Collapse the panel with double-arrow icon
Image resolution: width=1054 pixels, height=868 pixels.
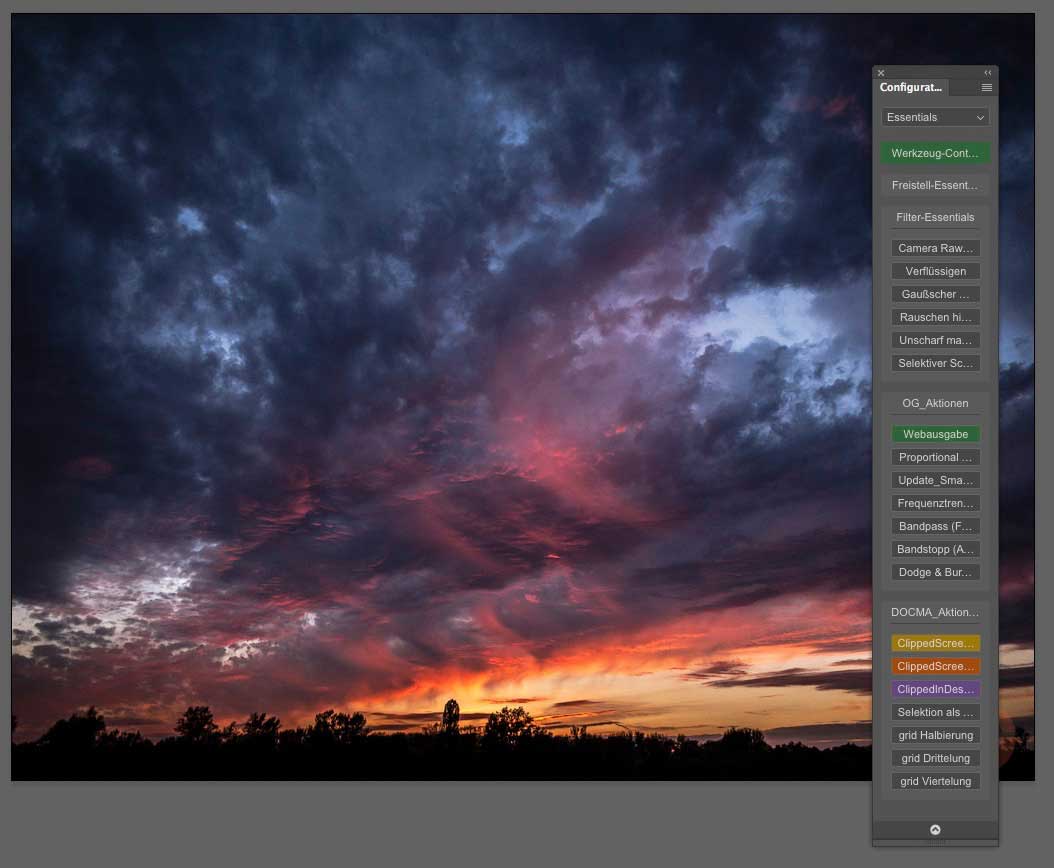(988, 73)
